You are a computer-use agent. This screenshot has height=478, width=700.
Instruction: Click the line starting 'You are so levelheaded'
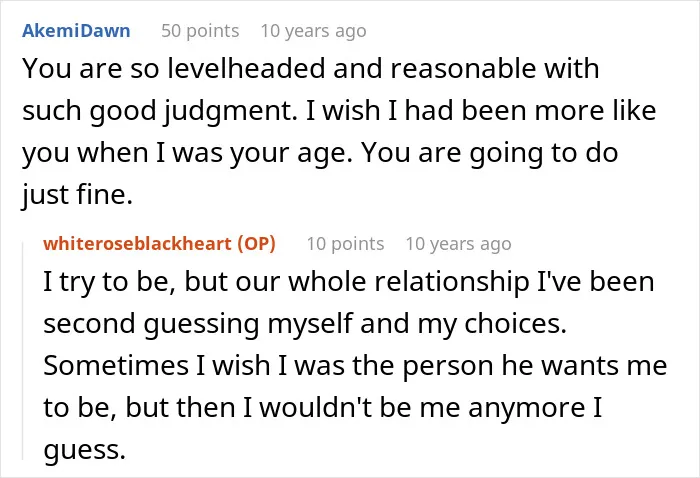pyautogui.click(x=311, y=68)
